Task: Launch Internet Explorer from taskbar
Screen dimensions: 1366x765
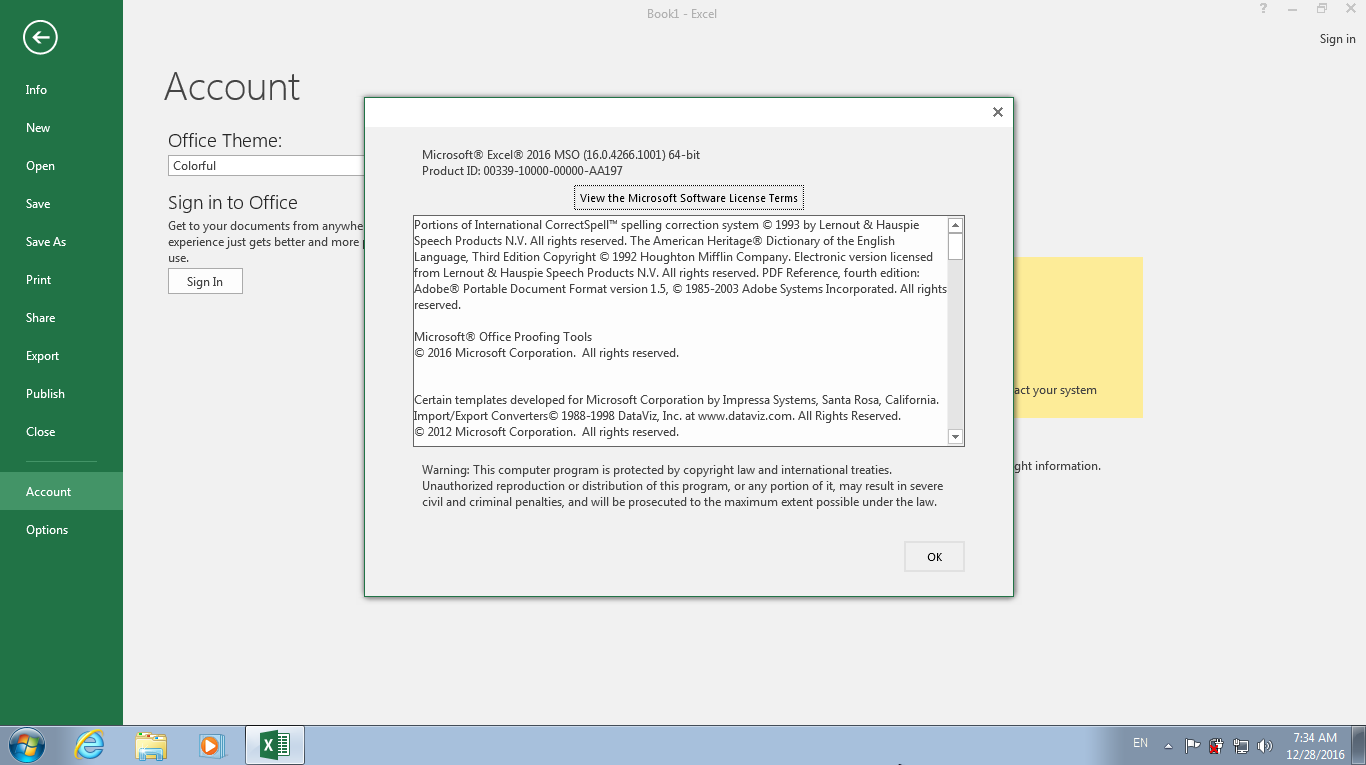Action: 89,745
